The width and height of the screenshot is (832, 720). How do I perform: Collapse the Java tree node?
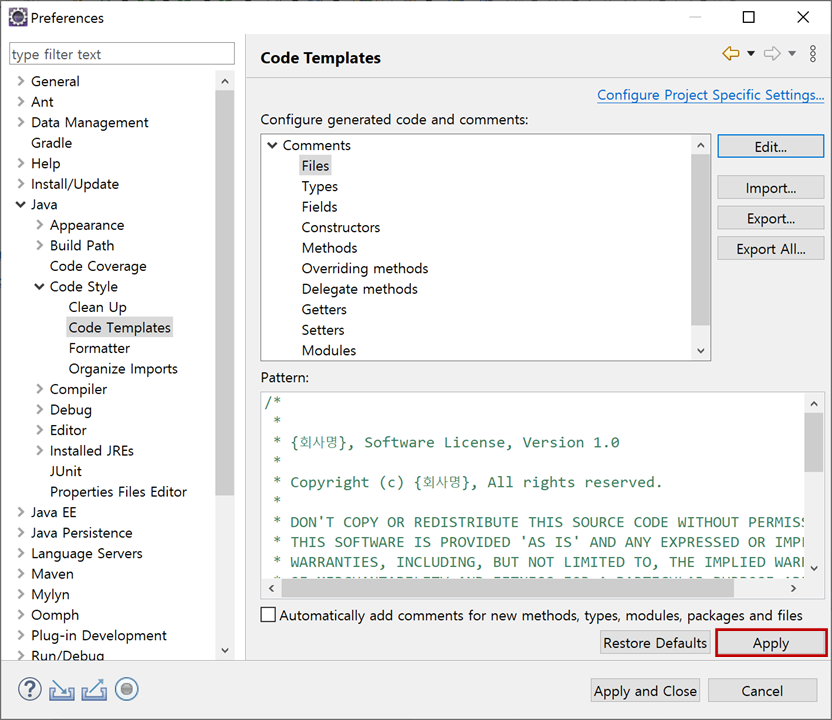[21, 204]
